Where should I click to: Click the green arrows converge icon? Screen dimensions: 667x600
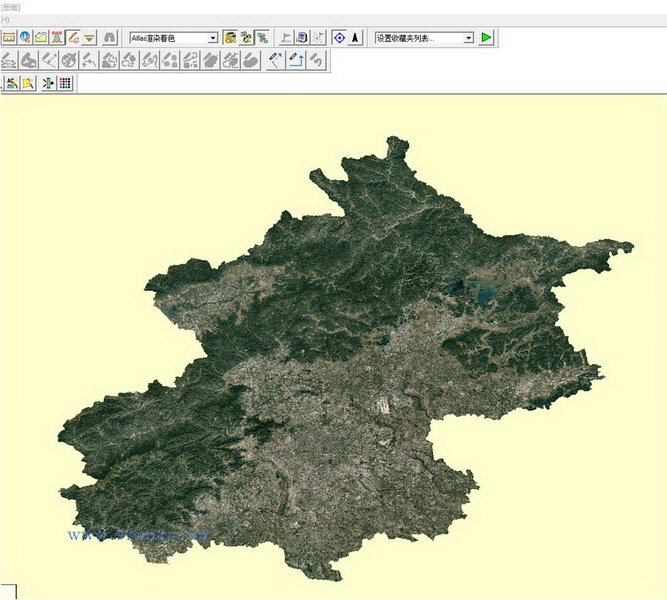point(48,83)
